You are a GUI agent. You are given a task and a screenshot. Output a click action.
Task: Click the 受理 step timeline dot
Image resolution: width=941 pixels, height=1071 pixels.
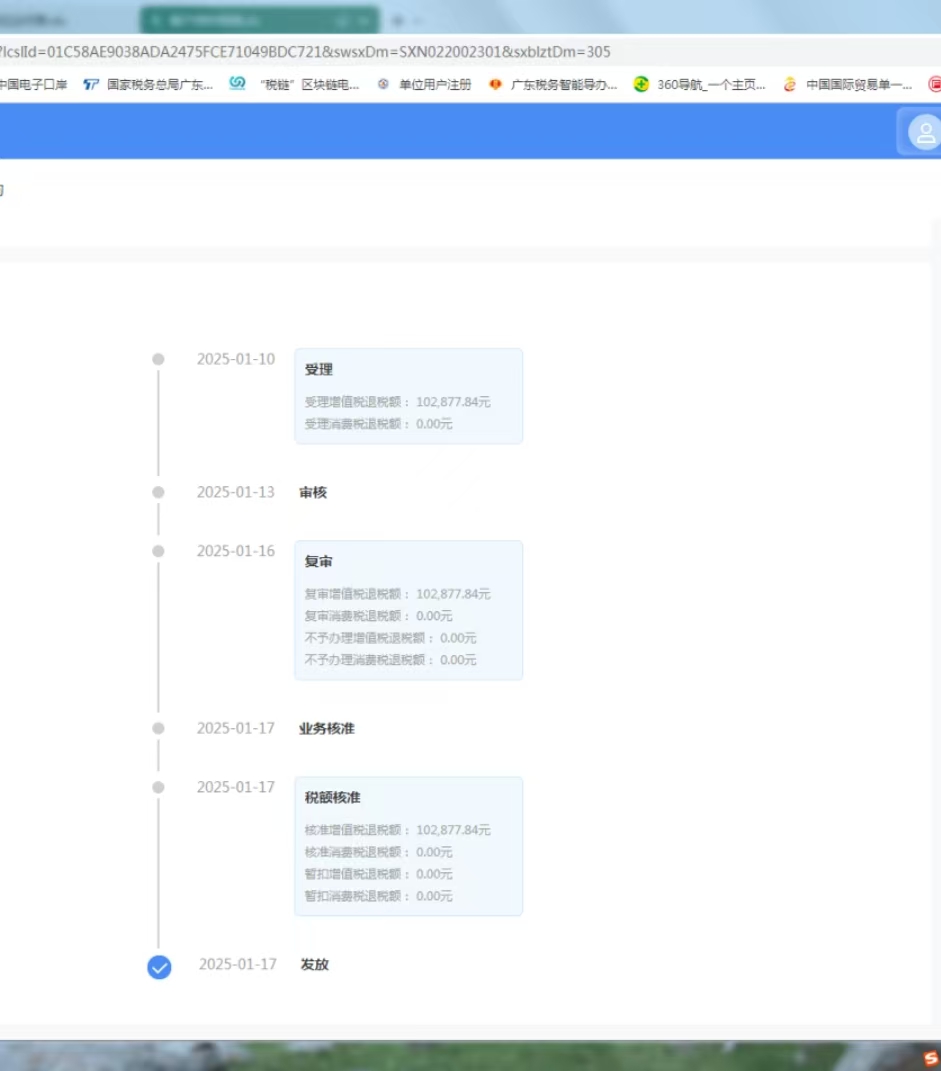(158, 359)
